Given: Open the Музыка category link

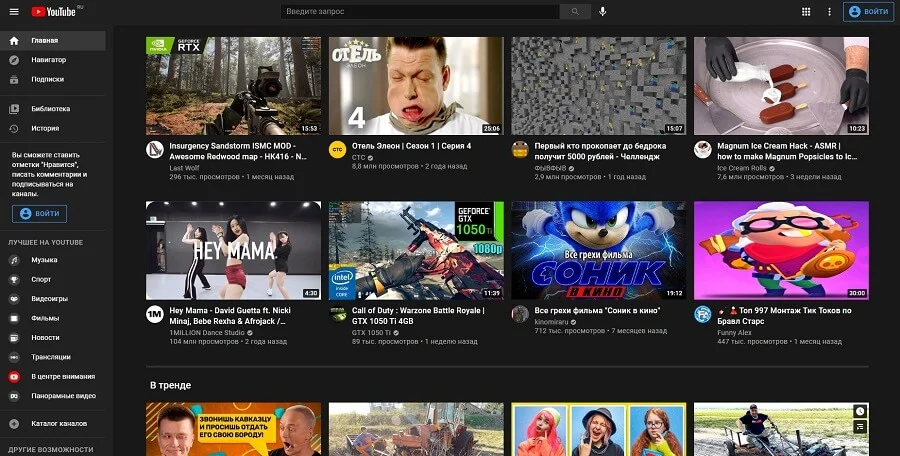Looking at the screenshot, I should click(x=44, y=260).
